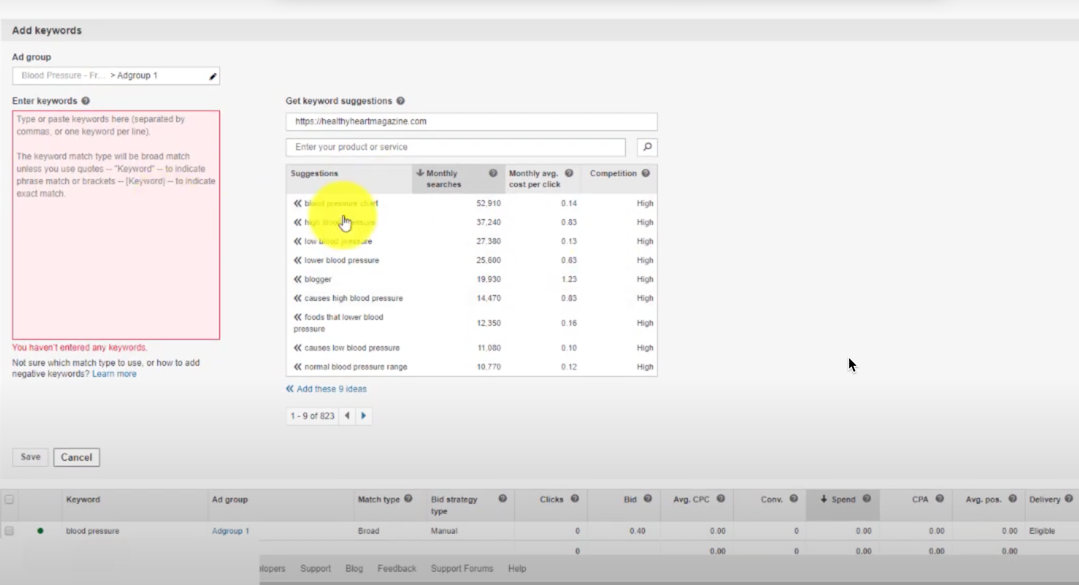Open the help tooltip beside Get keyword suggestions
The height and width of the screenshot is (585, 1079).
400,101
